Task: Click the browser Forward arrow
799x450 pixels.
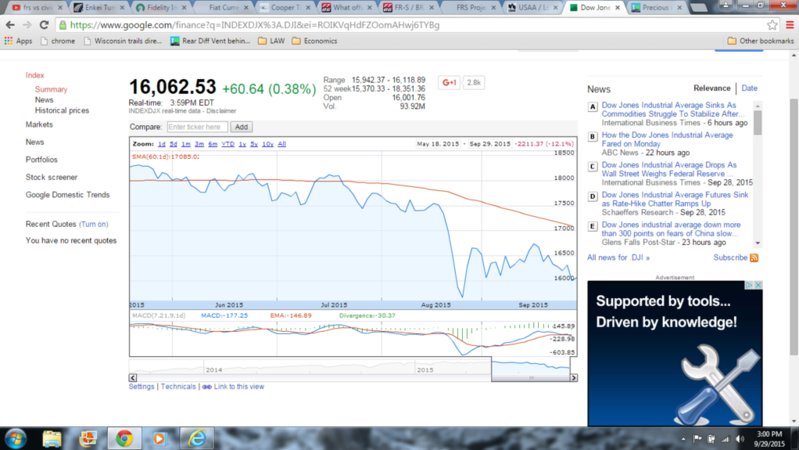Action: [x=27, y=24]
